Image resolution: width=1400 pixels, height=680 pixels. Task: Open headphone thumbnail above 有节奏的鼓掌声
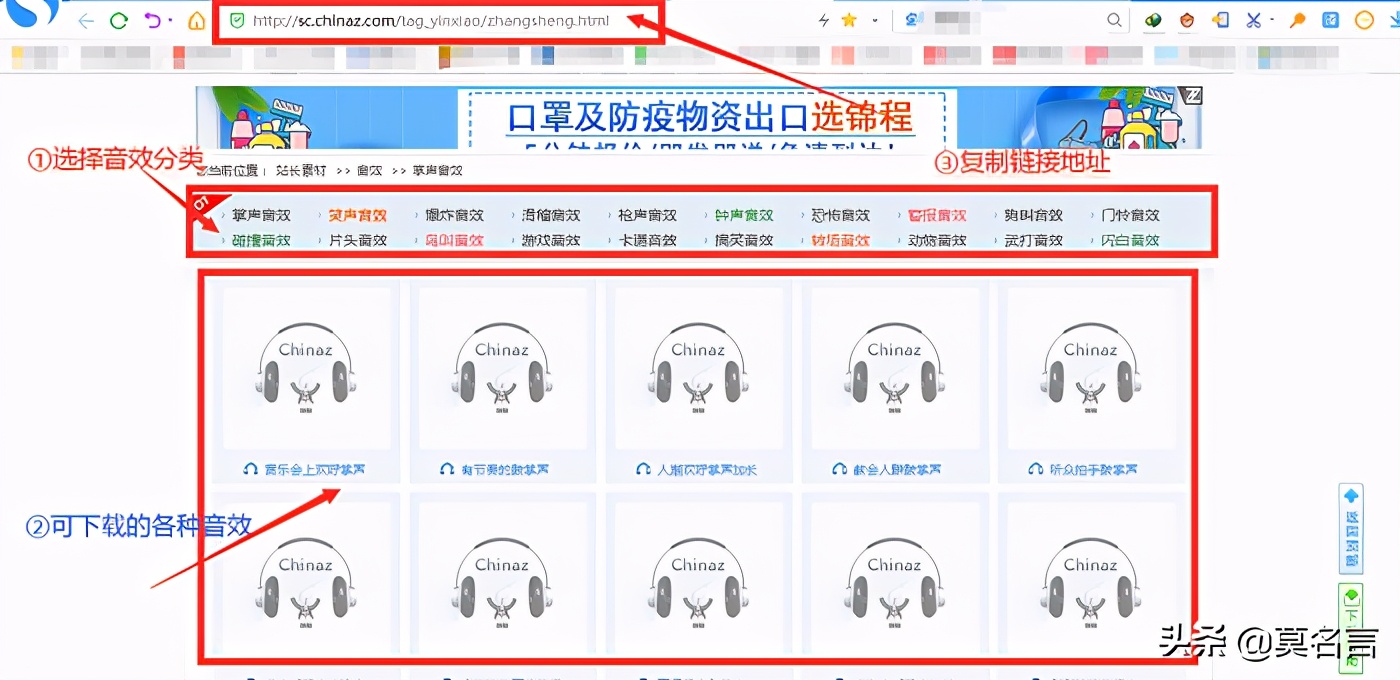point(502,368)
